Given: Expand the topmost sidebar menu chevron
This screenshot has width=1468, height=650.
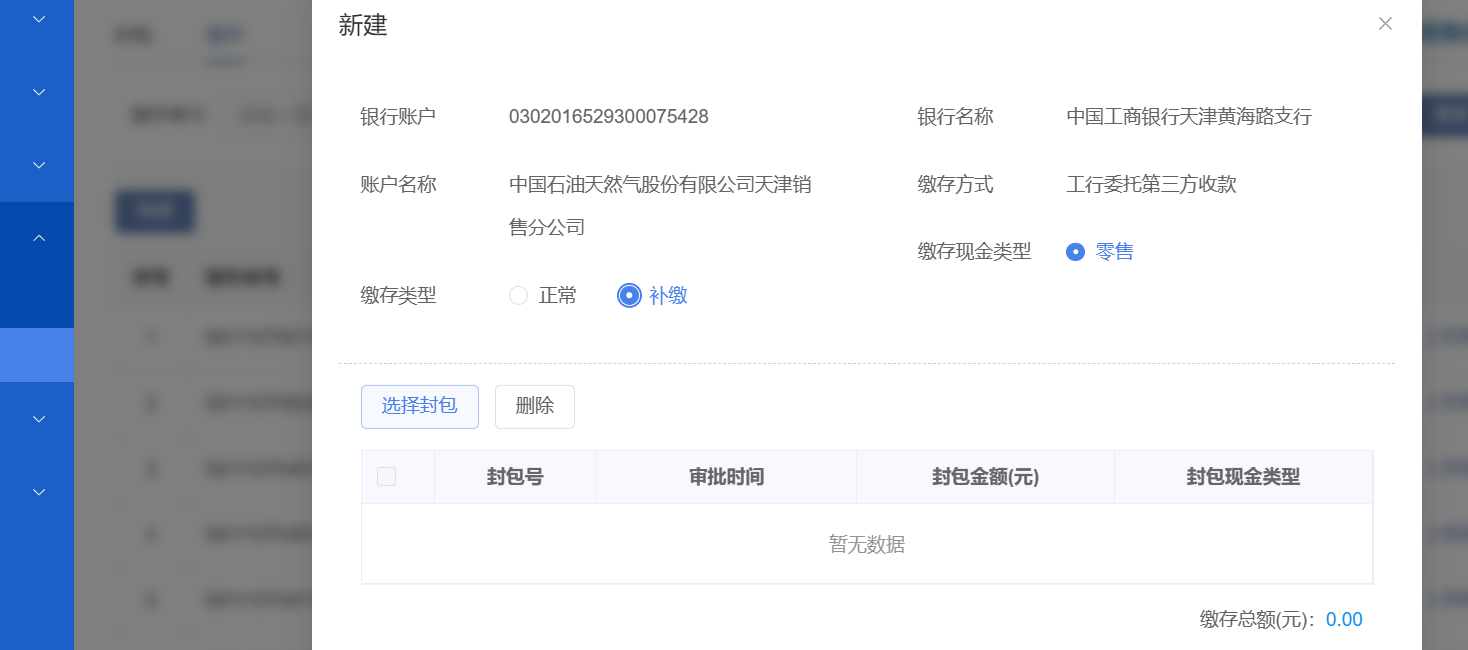Looking at the screenshot, I should click(39, 19).
